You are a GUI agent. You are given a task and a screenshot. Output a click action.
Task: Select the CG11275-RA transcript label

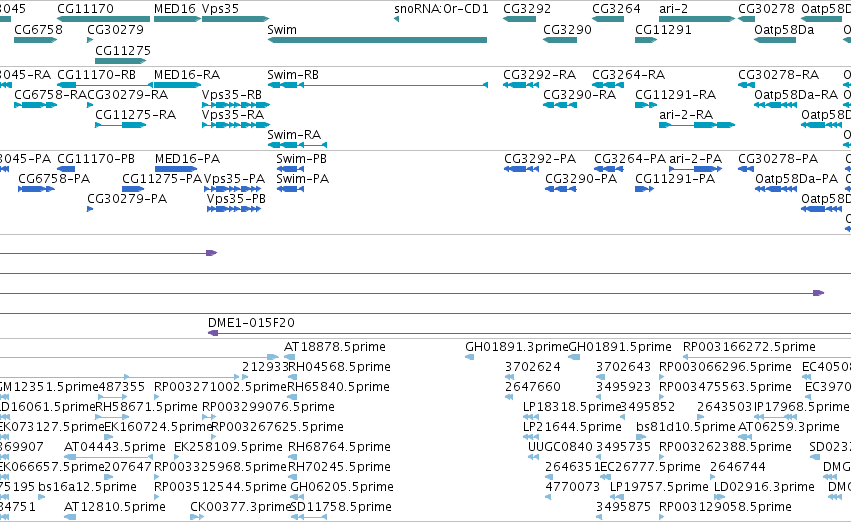click(135, 114)
